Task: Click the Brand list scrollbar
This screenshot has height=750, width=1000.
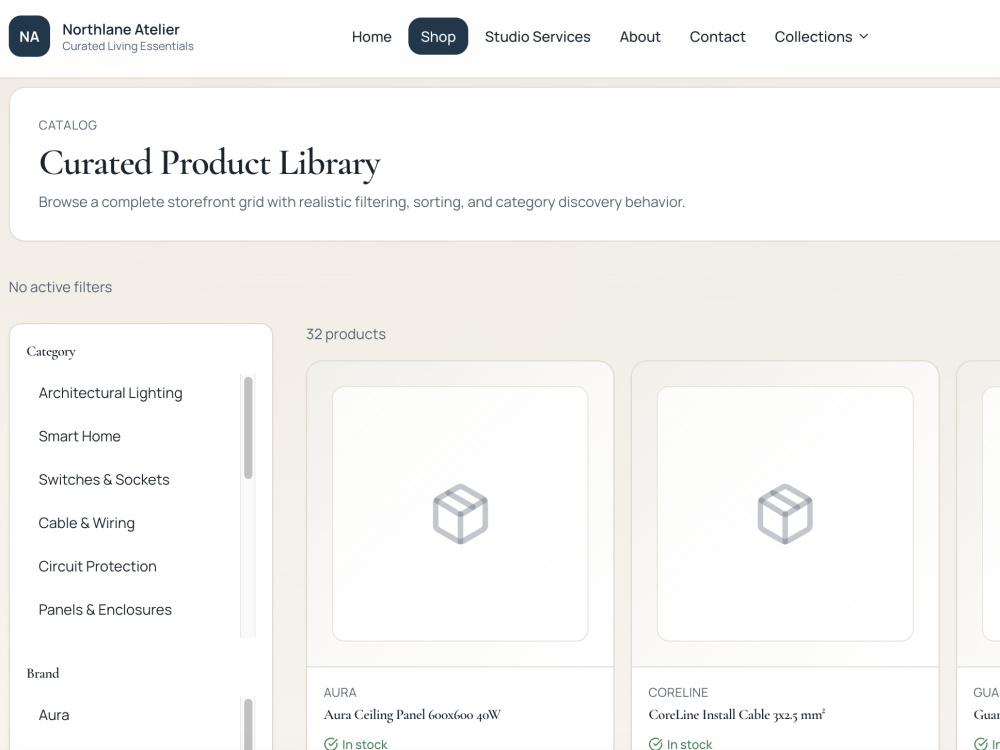Action: tap(248, 724)
